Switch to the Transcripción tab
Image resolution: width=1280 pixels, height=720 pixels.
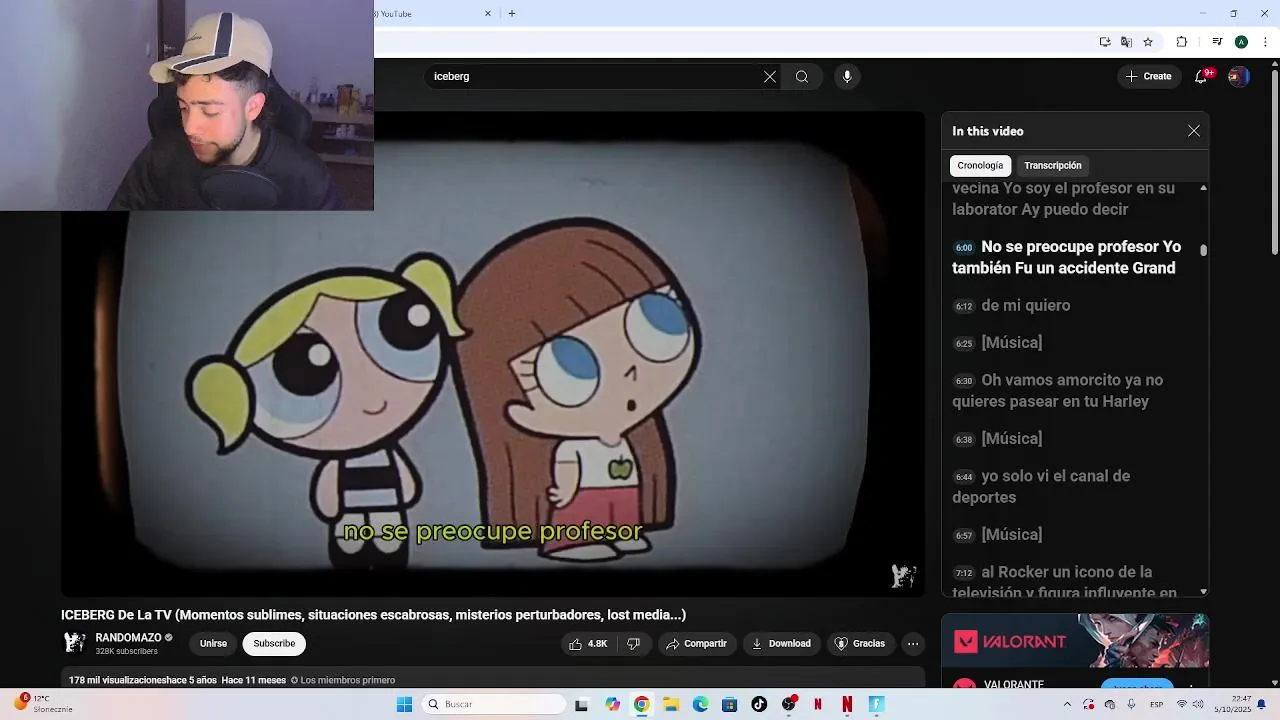click(x=1053, y=166)
